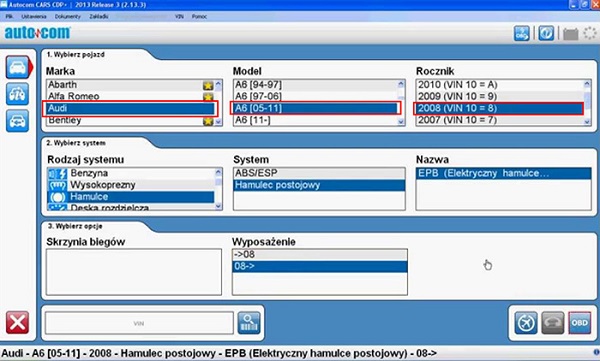Screen dimensions: 600x361
Task: Open the Dokumenty menu
Action: (x=68, y=16)
